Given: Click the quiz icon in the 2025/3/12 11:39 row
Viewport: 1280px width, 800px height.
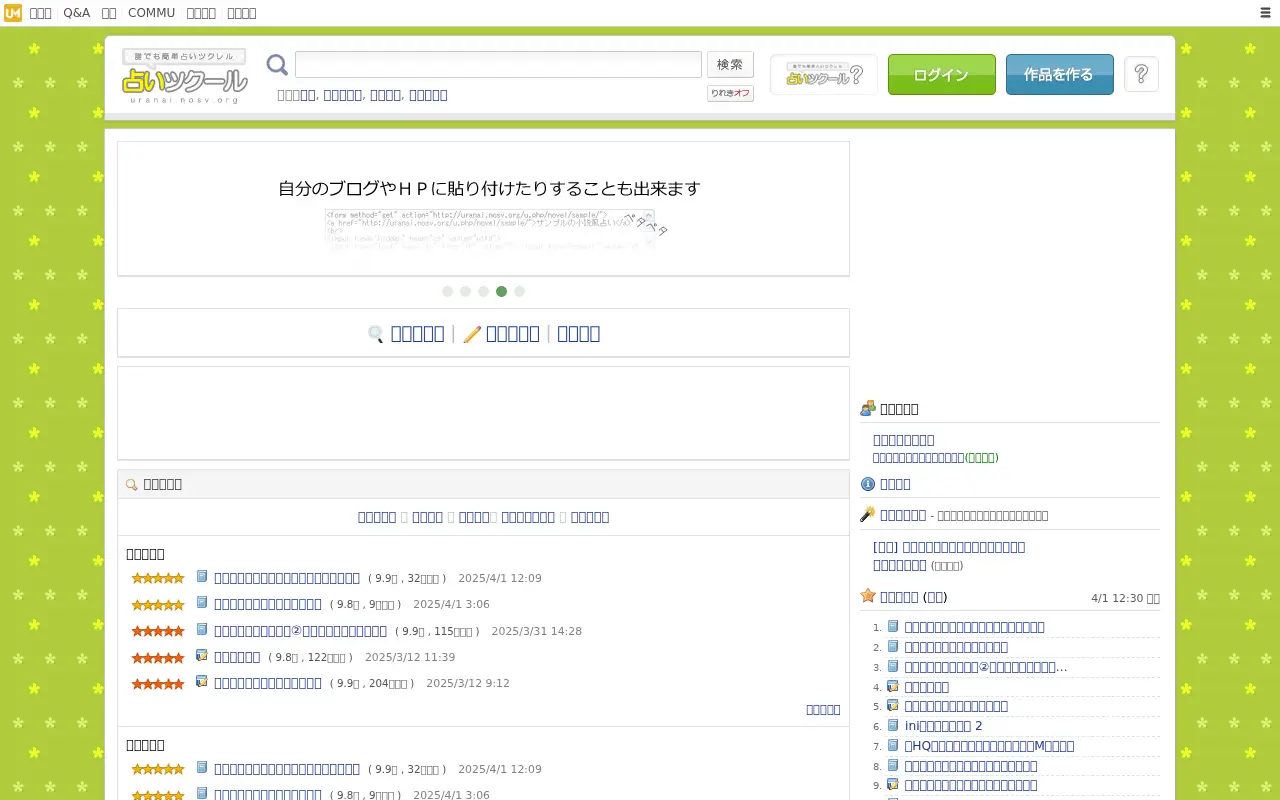Looking at the screenshot, I should tap(202, 656).
